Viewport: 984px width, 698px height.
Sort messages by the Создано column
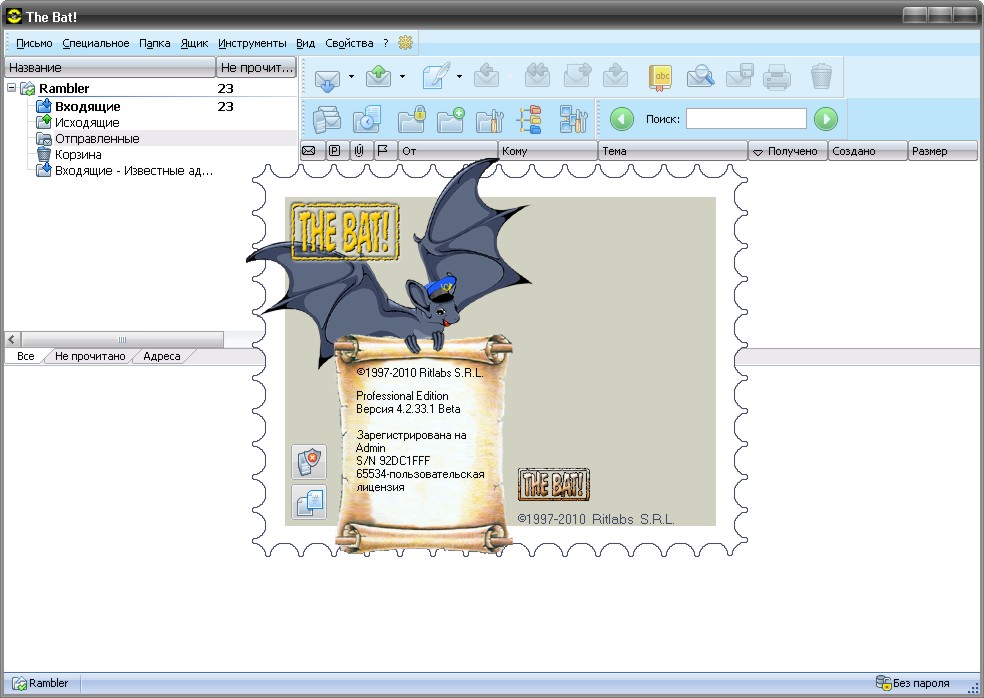(x=868, y=151)
